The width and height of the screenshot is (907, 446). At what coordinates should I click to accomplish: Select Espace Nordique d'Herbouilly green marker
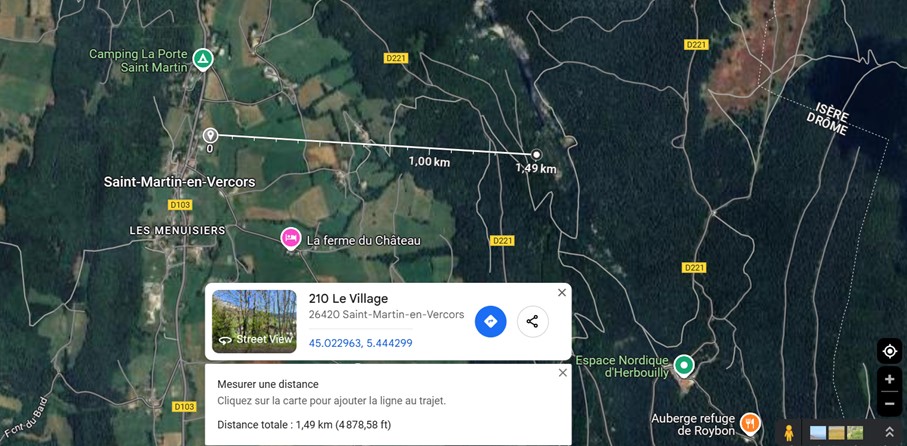tap(684, 366)
